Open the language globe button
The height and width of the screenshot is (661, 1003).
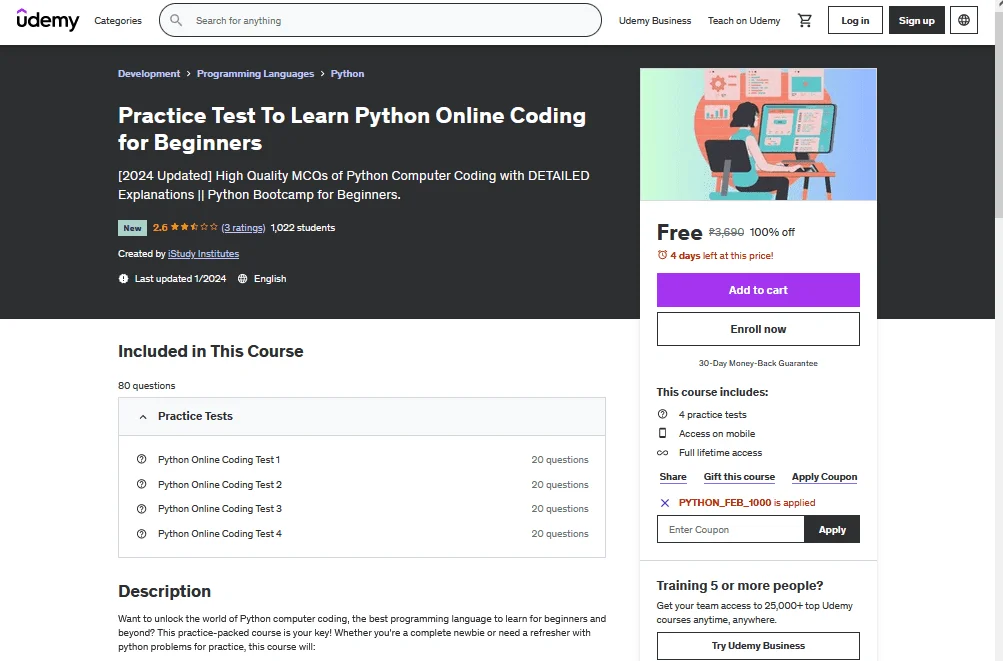coord(963,20)
